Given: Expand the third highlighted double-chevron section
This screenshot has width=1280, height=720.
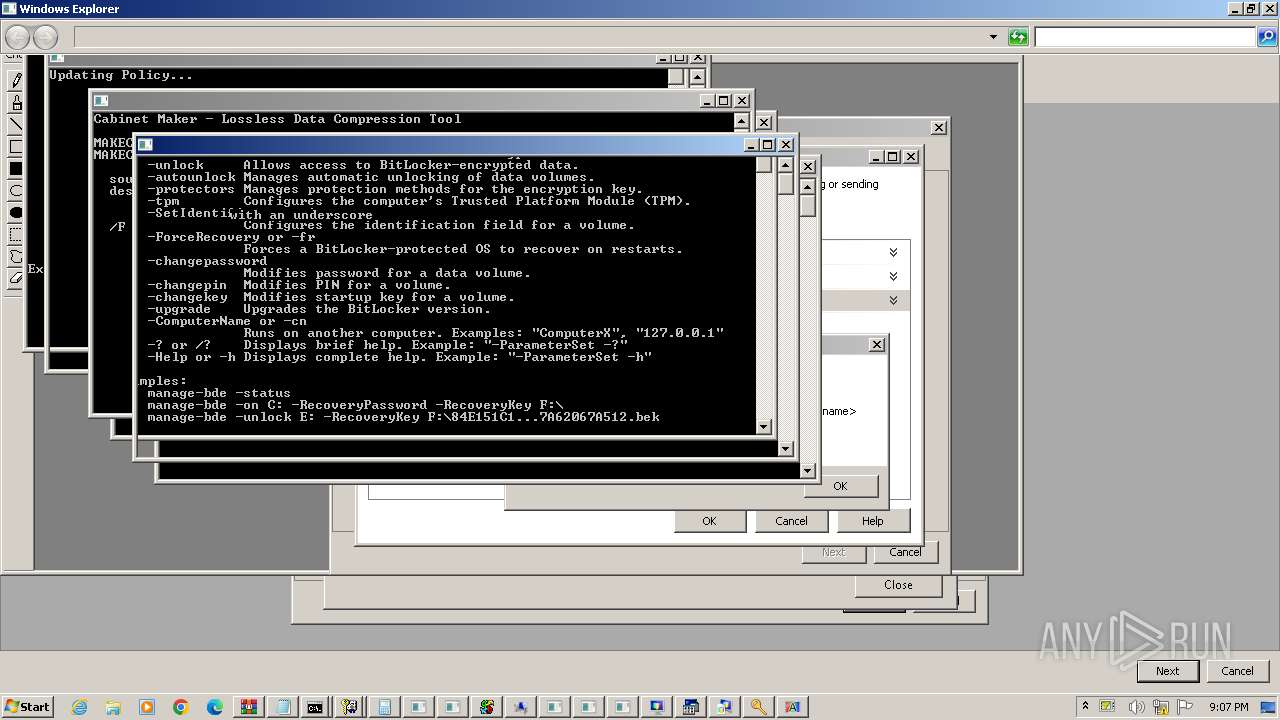Looking at the screenshot, I should click(893, 300).
